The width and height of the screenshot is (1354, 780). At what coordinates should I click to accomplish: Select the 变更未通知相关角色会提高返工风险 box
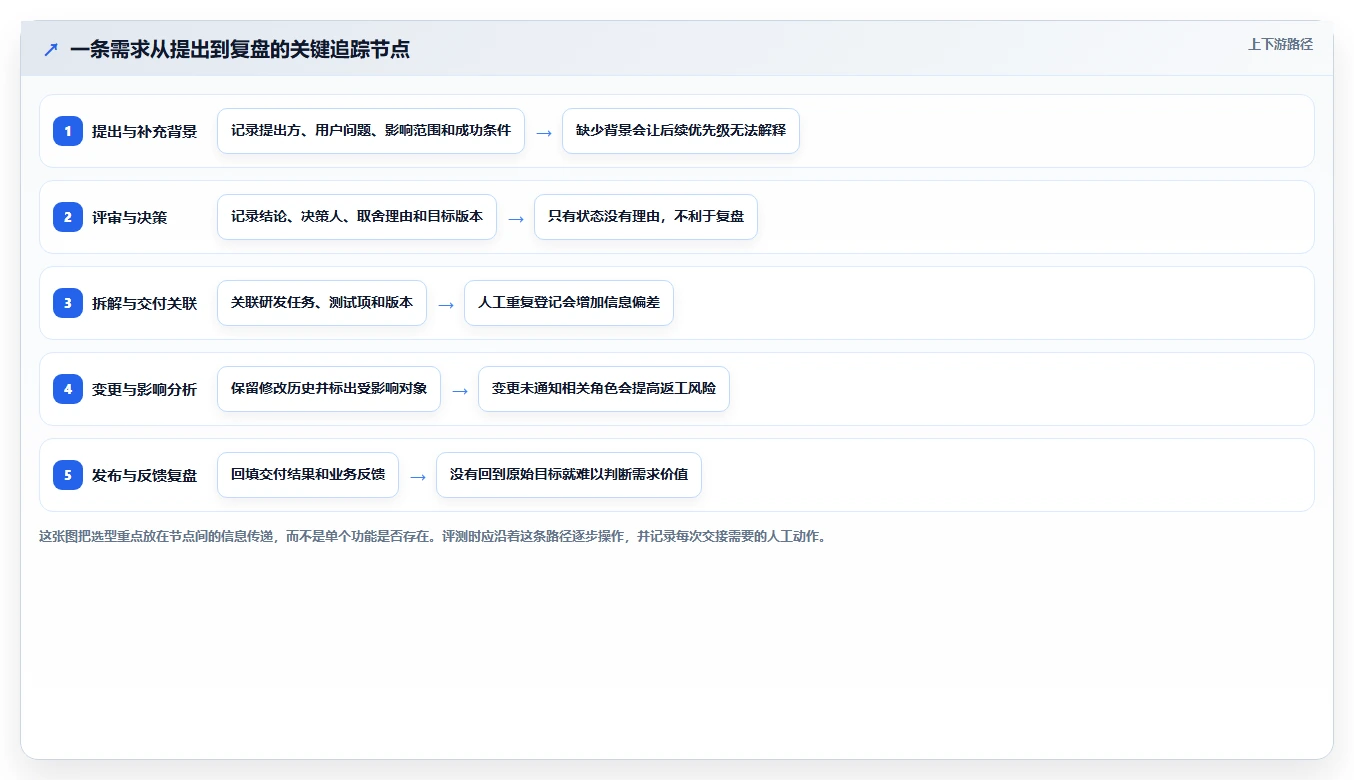tap(604, 389)
